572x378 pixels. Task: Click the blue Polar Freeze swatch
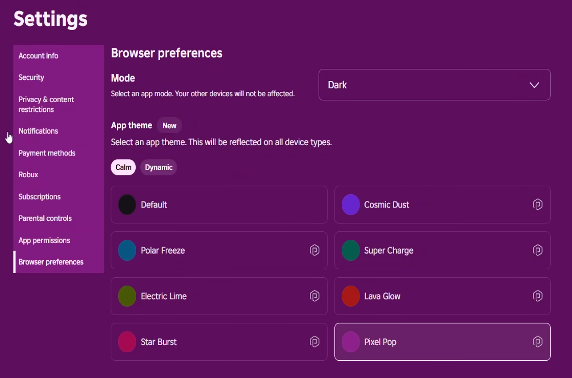coord(127,250)
